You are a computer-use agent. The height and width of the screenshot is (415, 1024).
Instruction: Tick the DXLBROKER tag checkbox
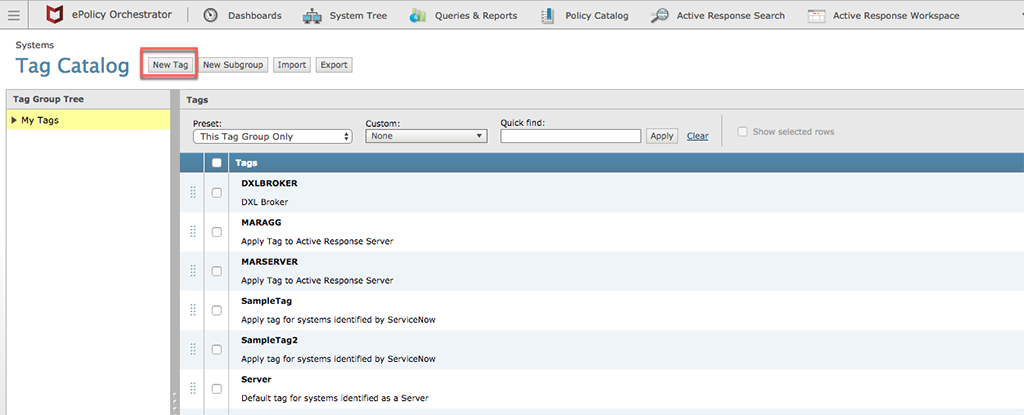click(217, 193)
